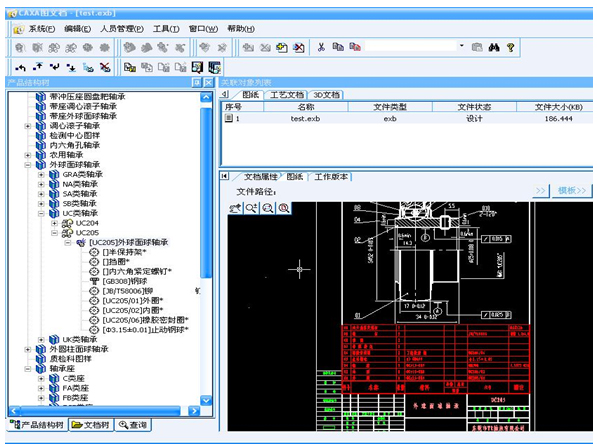Pin the 产品结构树 panel with the pin icon
The width and height of the screenshot is (597, 447).
tap(196, 82)
